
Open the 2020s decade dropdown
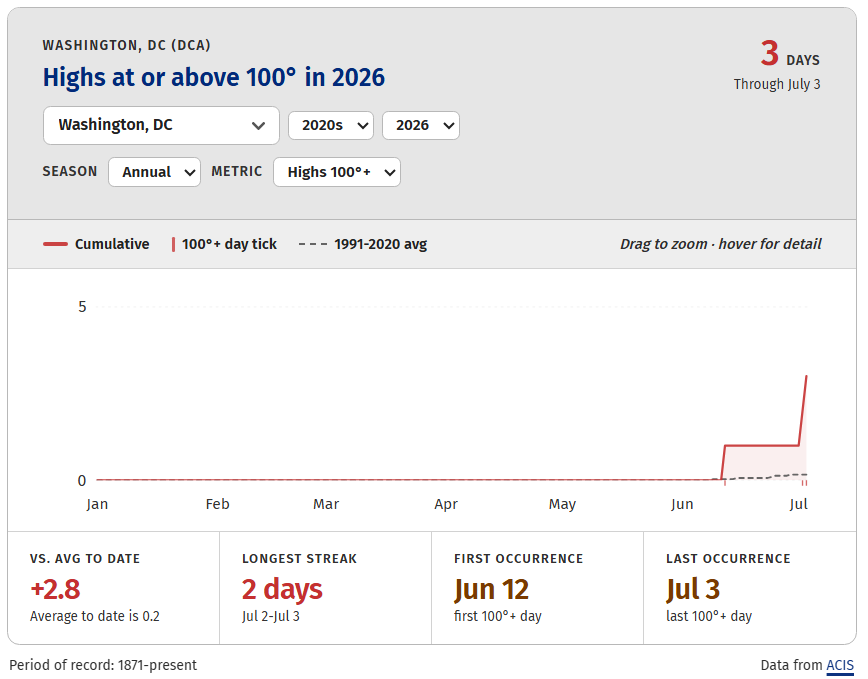(331, 126)
